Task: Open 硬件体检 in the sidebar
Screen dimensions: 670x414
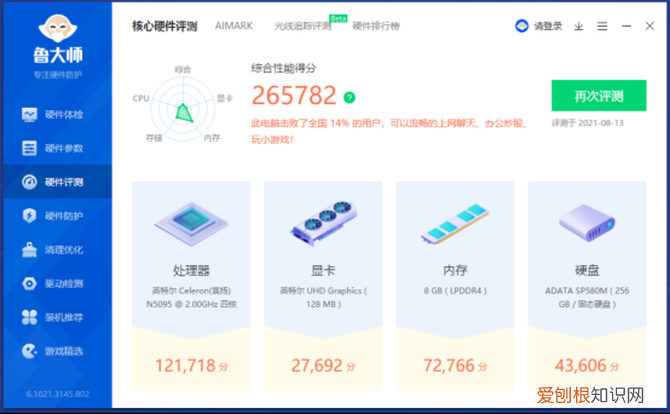Action: [58, 115]
